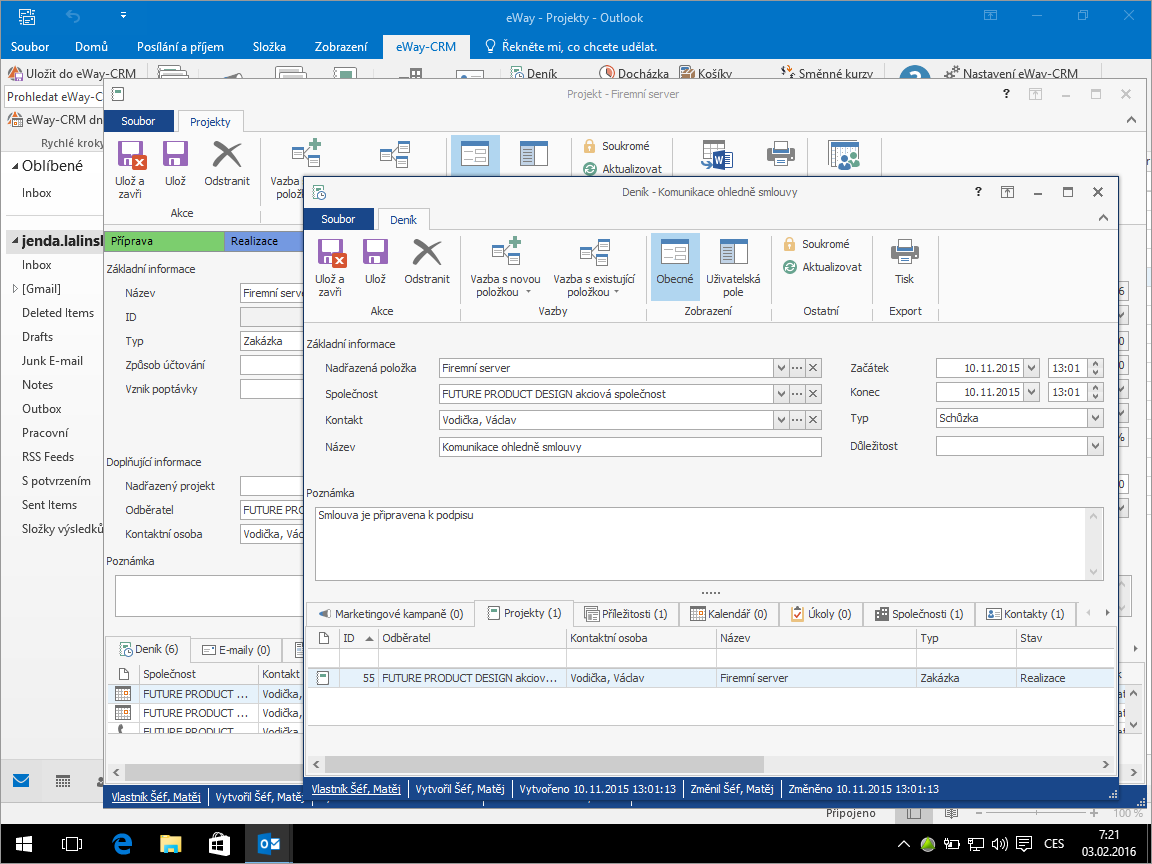Open Vazba s existující položkou in Deník
This screenshot has width=1152, height=864.
(x=594, y=268)
